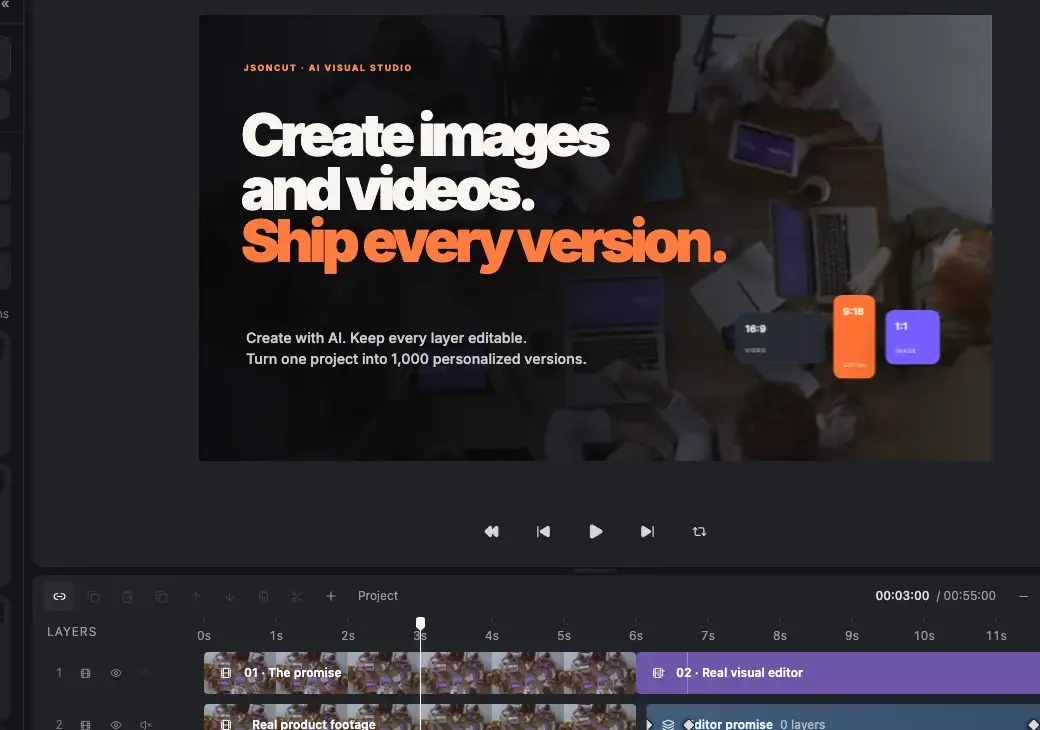Add a new layer with the plus icon
Screen dimensions: 1040x730
coord(331,596)
